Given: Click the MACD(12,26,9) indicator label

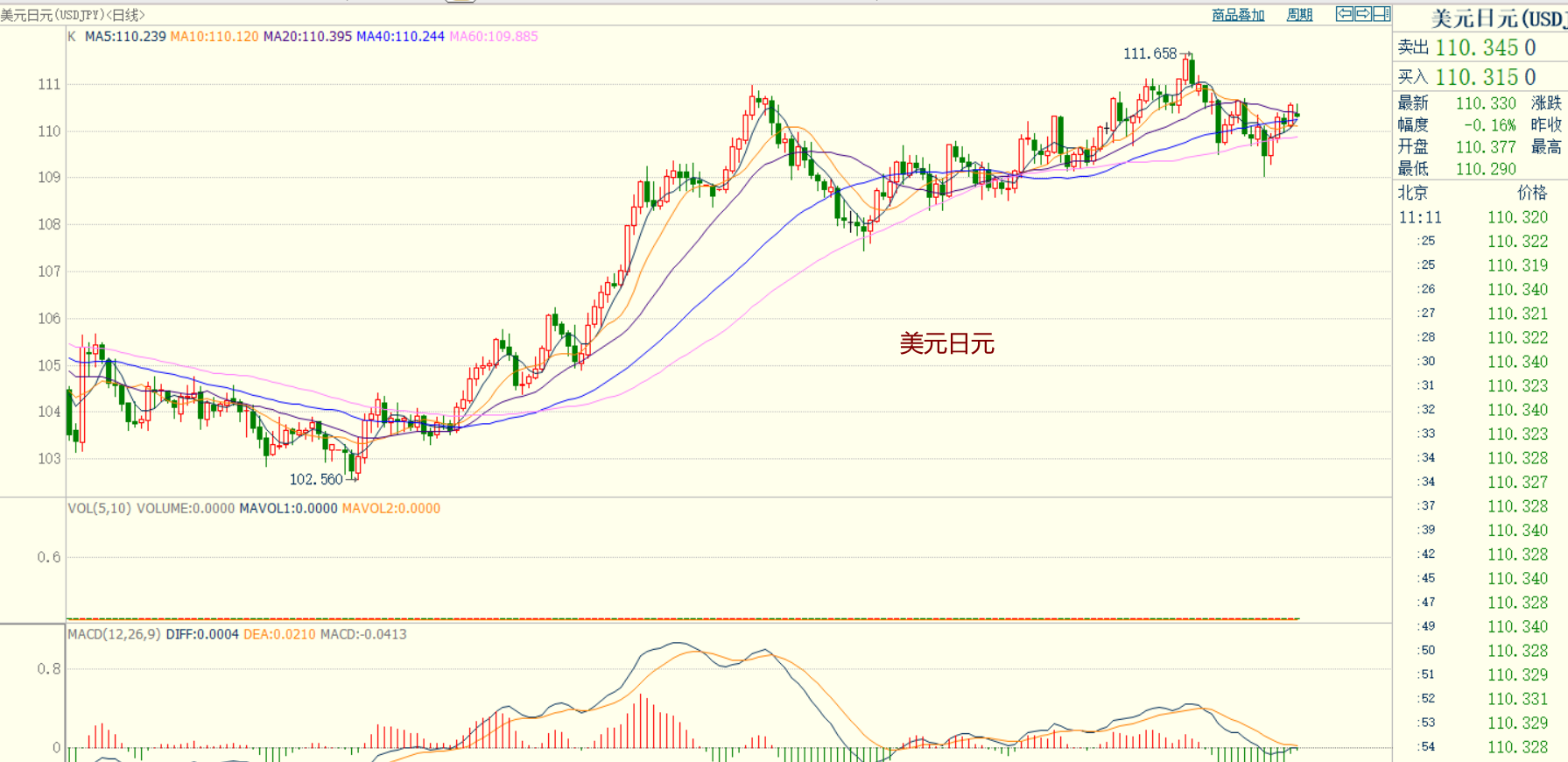Looking at the screenshot, I should pos(115,634).
